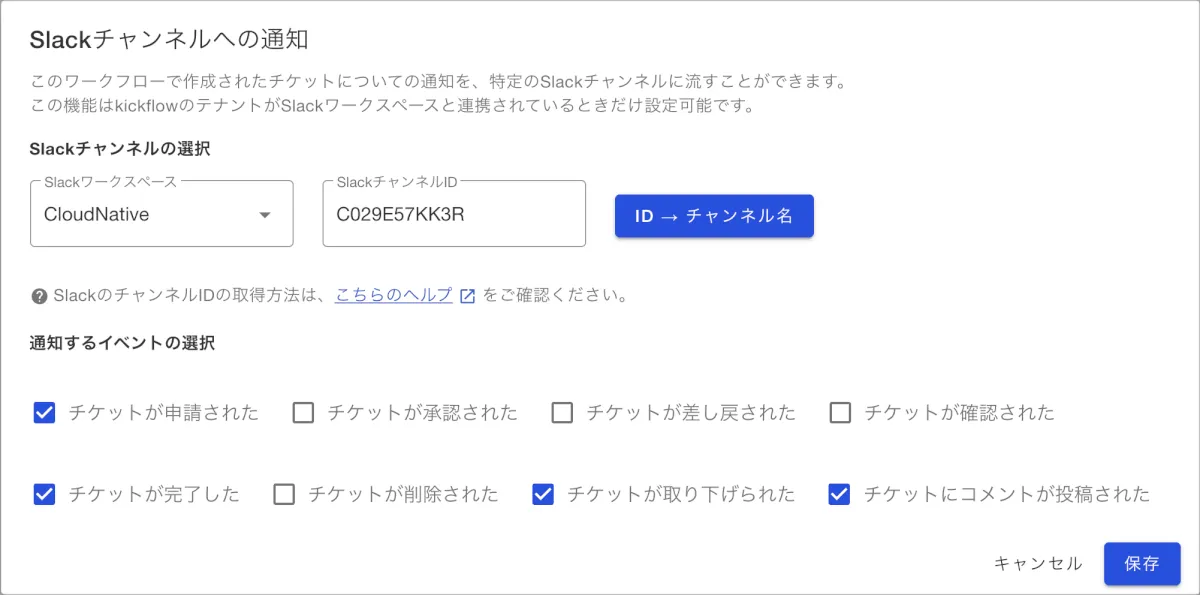This screenshot has height=595, width=1200.
Task: Open the こちらのヘルプ help link
Action: point(393,295)
